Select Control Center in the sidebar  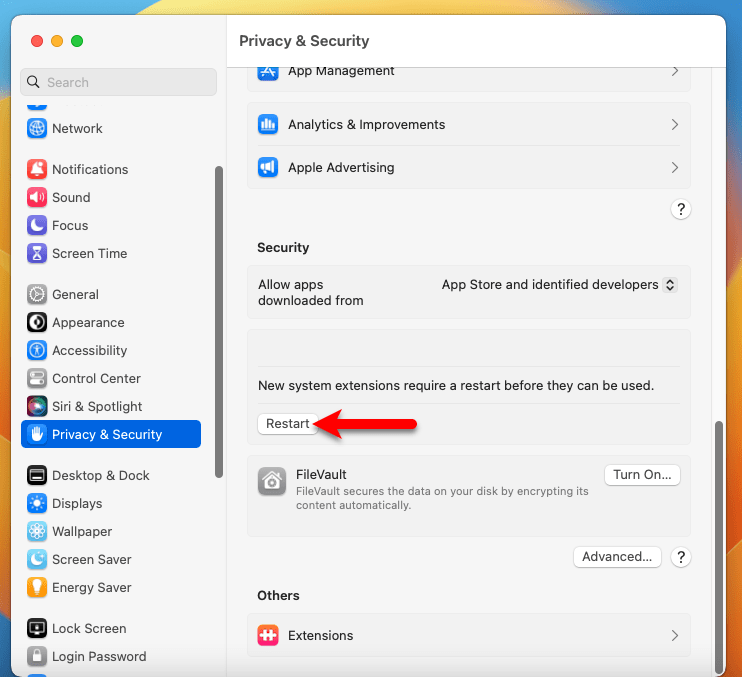click(96, 378)
